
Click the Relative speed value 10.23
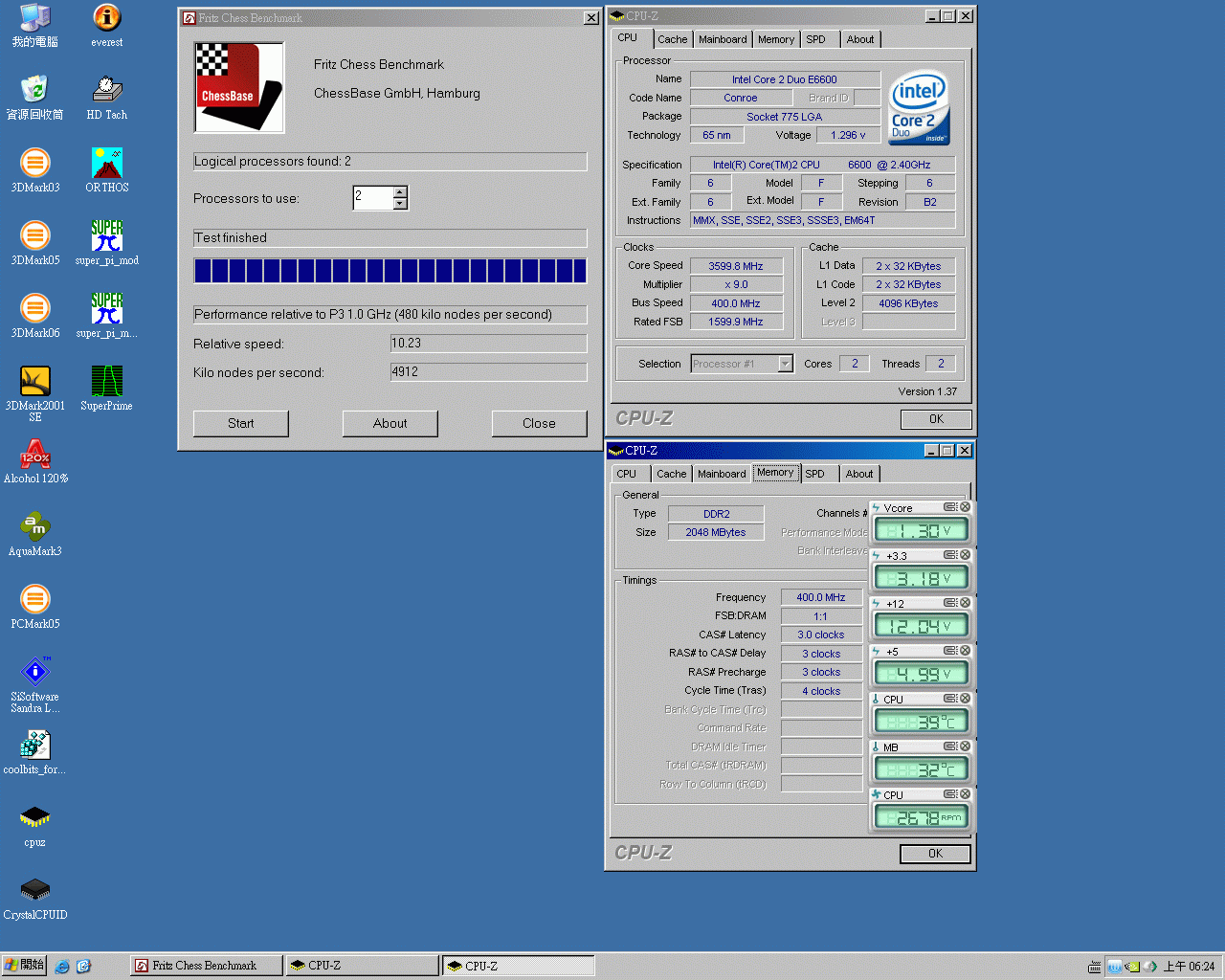click(488, 344)
